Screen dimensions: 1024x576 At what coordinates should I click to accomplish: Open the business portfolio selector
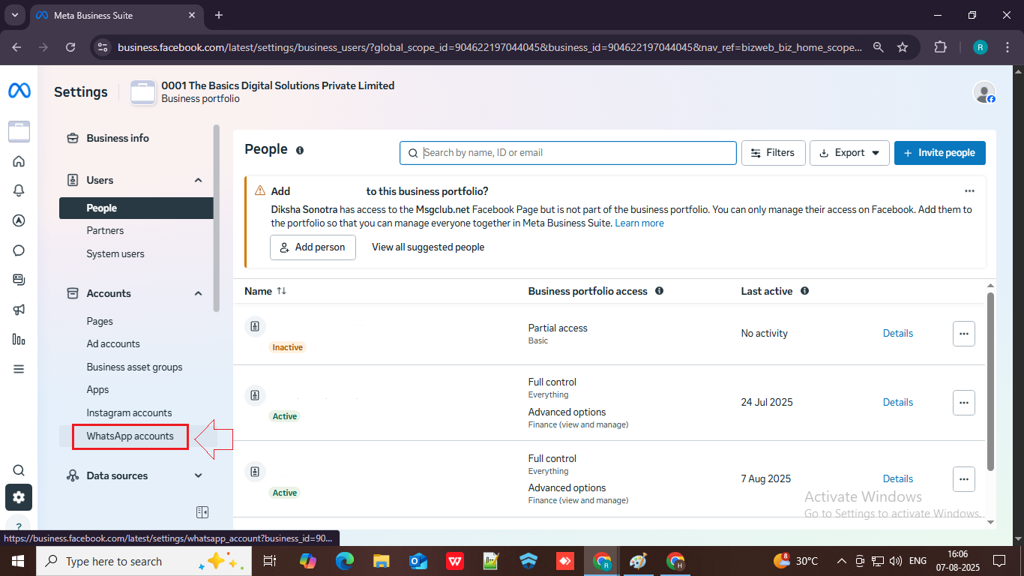pos(263,92)
